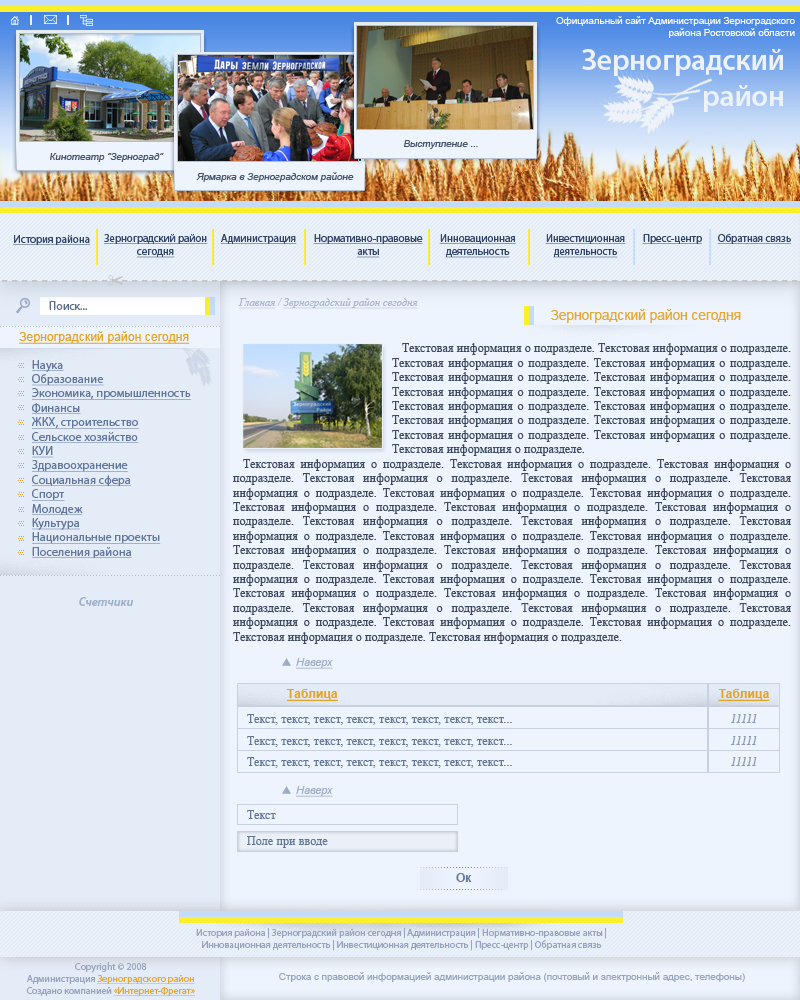Screen dimensions: 800x1000
Task: Open Нормативно-правовые акты menu item
Action: [368, 245]
